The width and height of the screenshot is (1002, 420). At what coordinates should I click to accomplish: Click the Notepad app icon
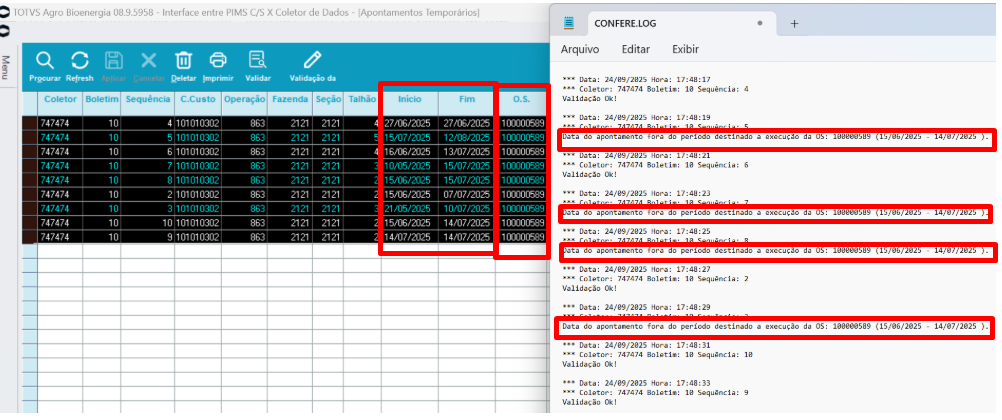(x=568, y=23)
